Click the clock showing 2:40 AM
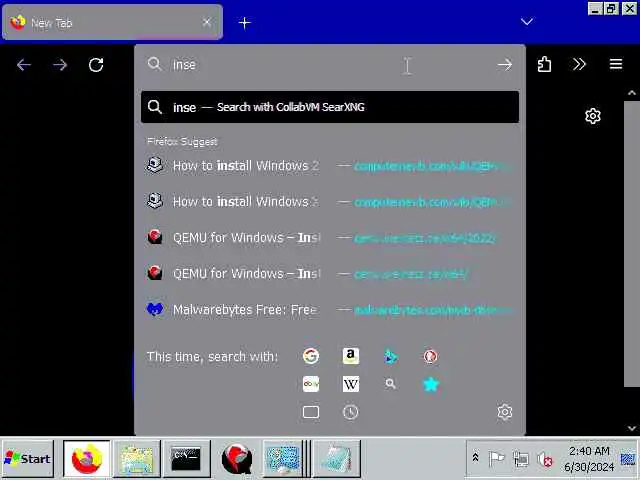640x480 pixels. pos(589,459)
